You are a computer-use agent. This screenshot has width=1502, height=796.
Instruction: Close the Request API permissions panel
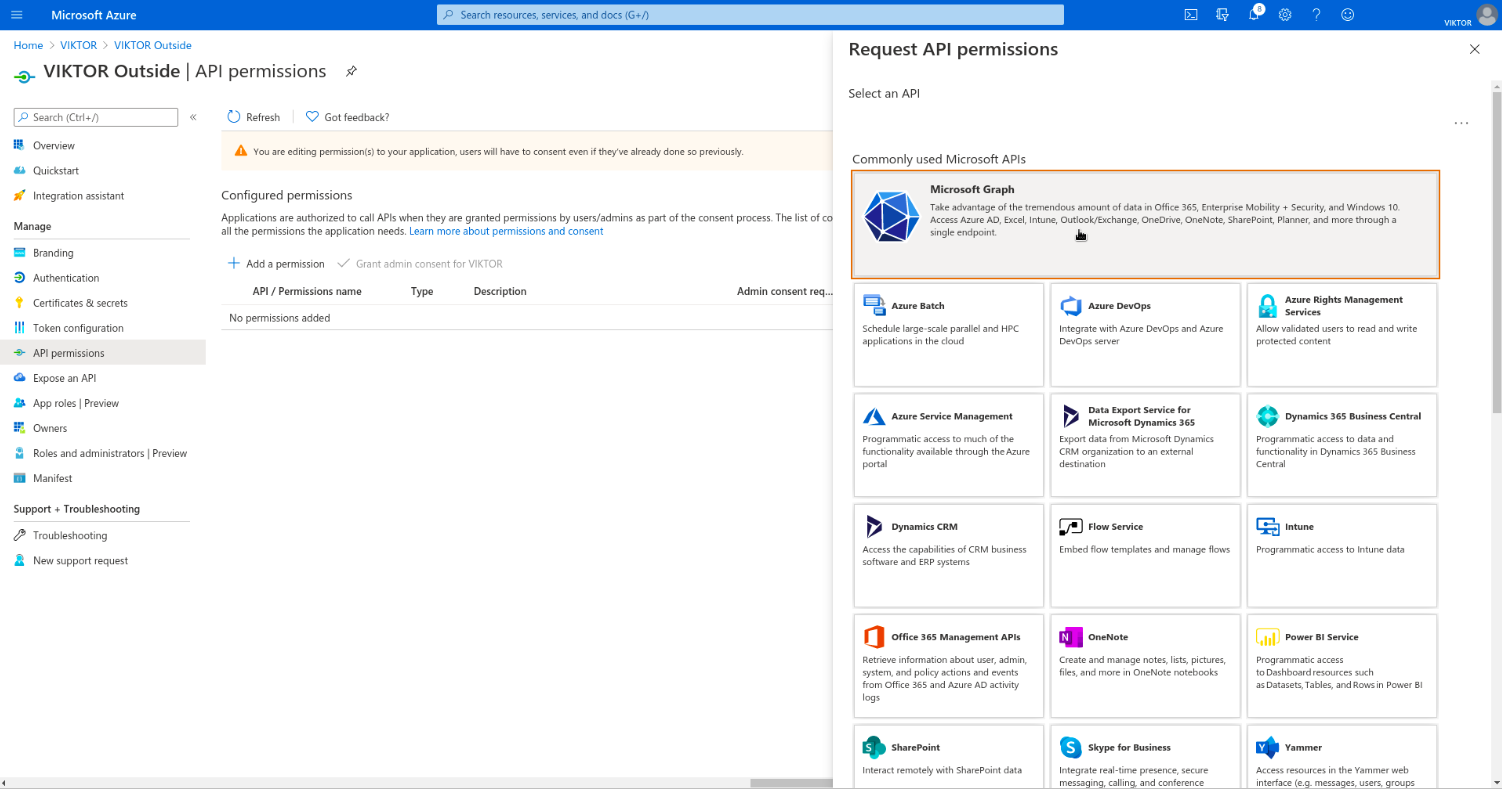tap(1474, 49)
